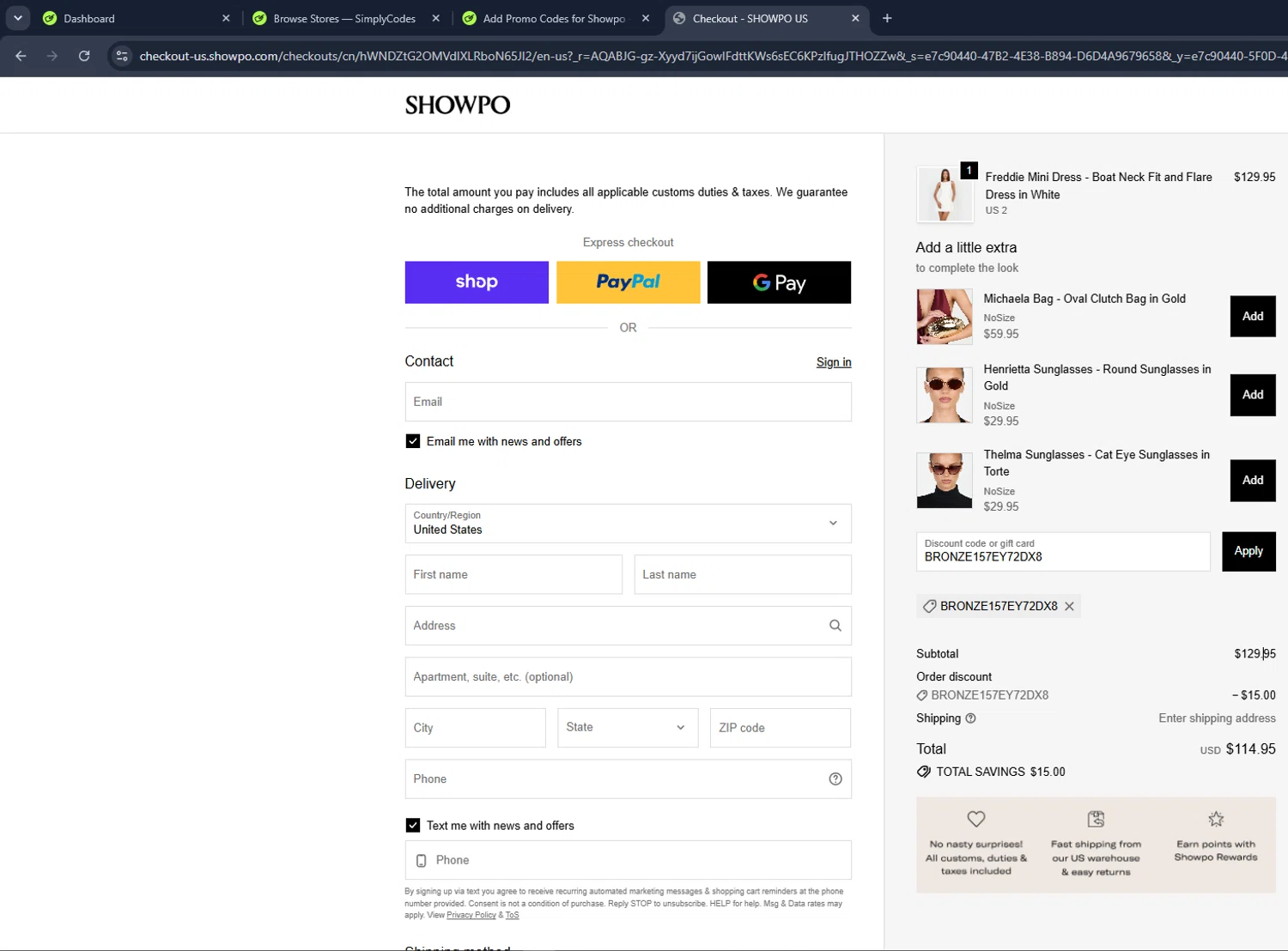Click the Thelma Sunglasses thumbnail

pos(945,481)
